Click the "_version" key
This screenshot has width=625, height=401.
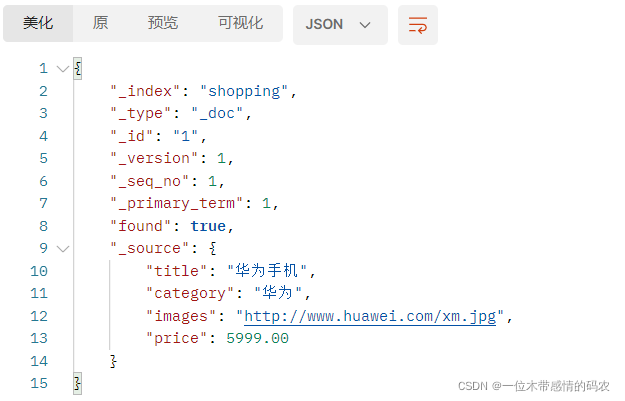[154, 158]
